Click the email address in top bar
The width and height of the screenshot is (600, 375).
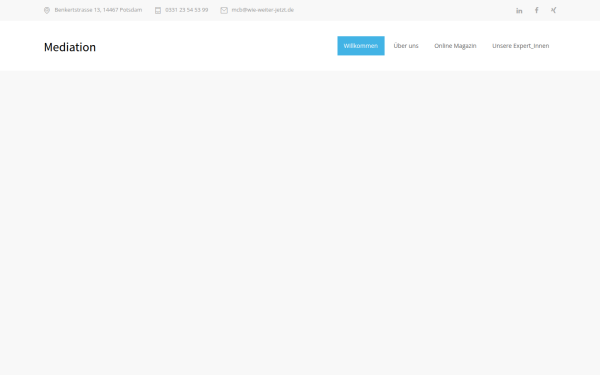tap(262, 10)
